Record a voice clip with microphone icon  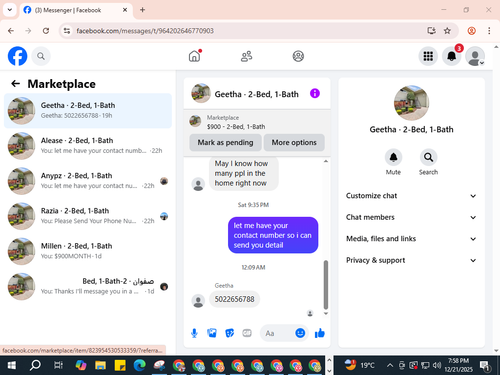coord(194,333)
